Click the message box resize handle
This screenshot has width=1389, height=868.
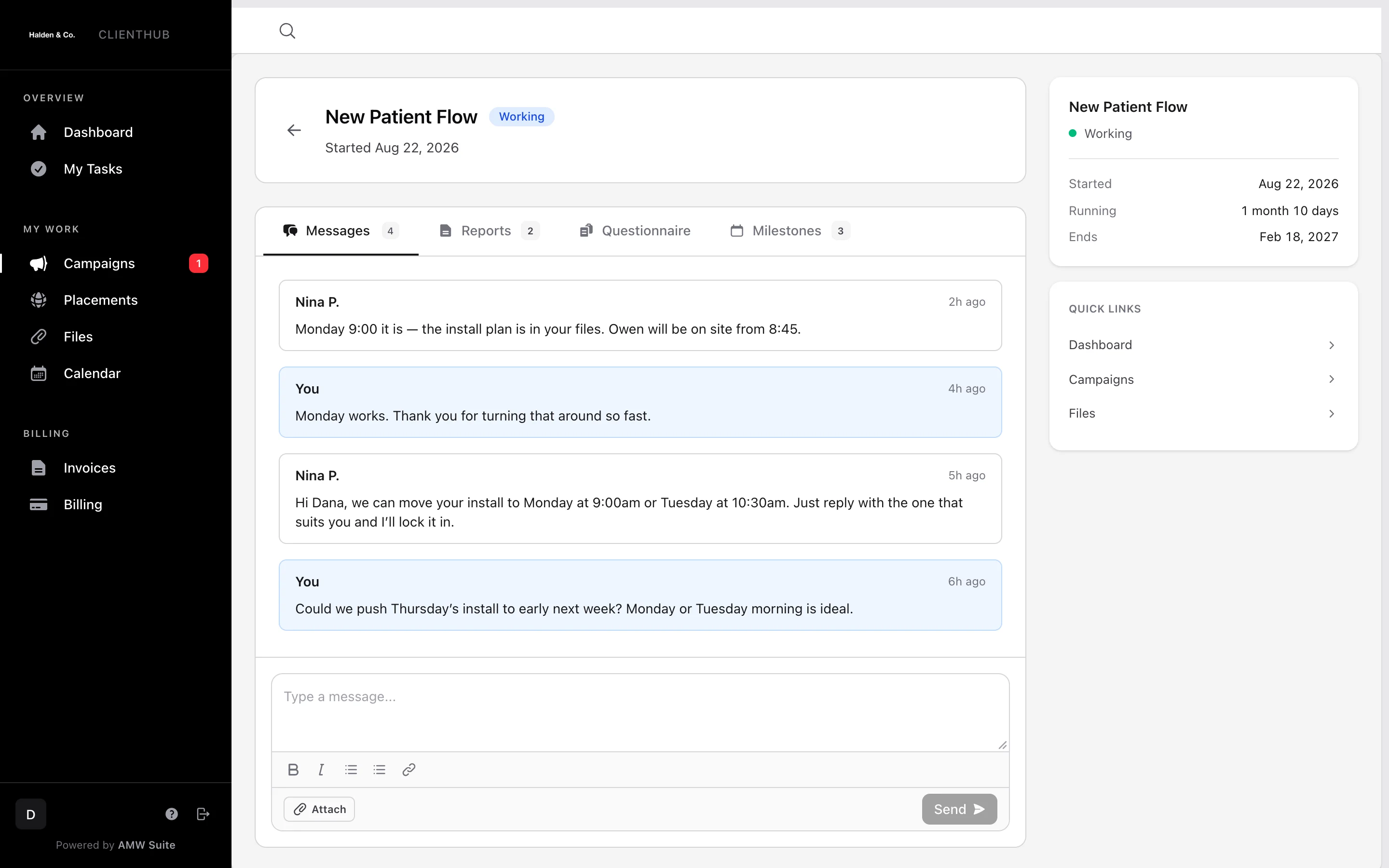click(1003, 745)
